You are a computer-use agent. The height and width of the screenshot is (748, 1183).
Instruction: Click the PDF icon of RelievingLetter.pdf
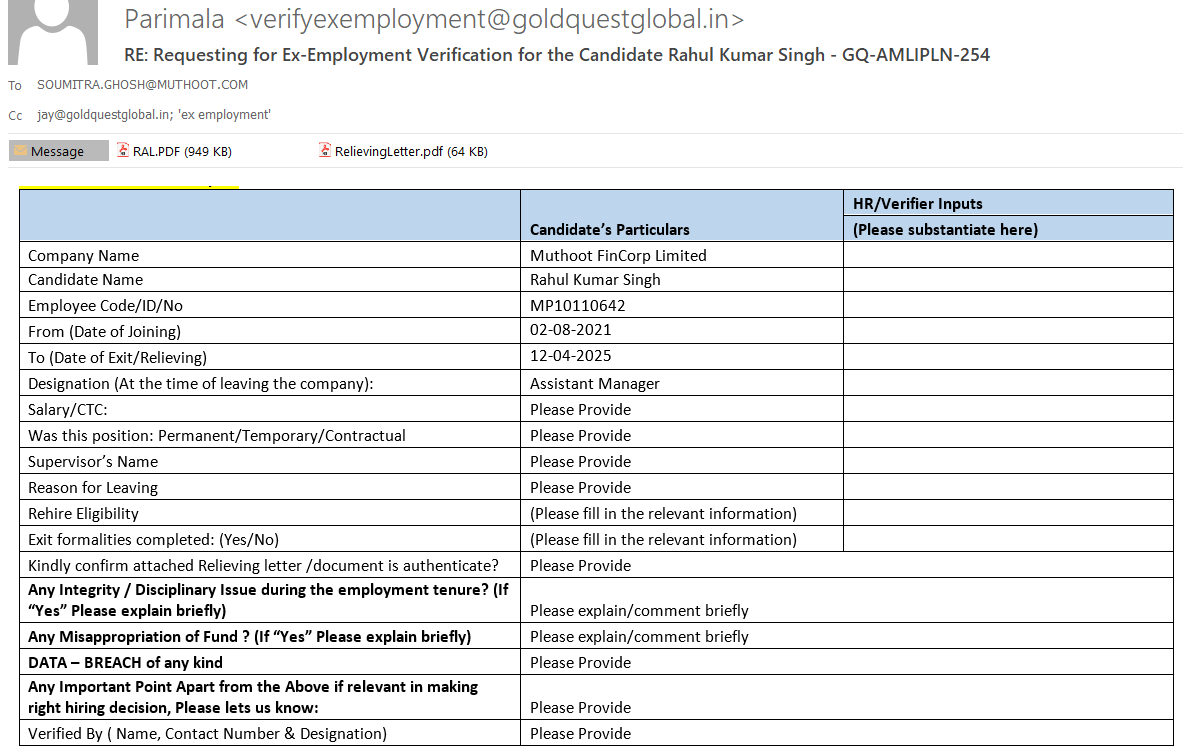[x=325, y=151]
